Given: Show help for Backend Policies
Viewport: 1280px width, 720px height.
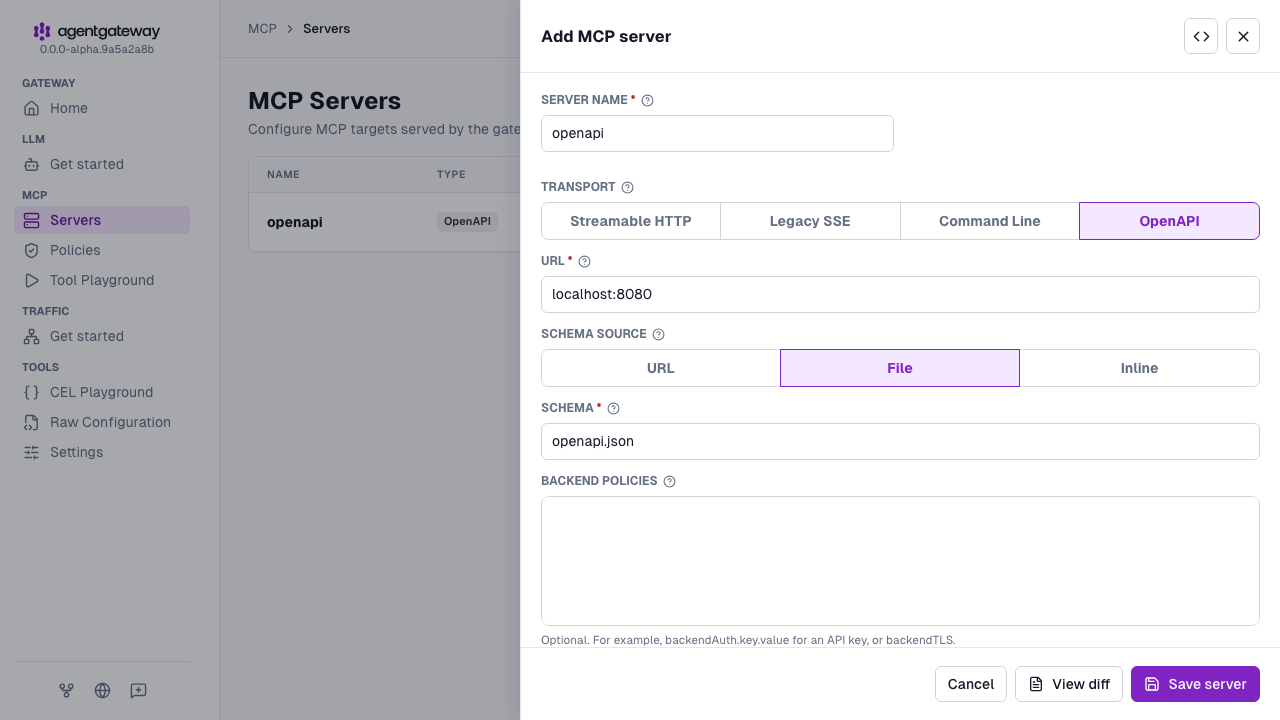Looking at the screenshot, I should (669, 481).
